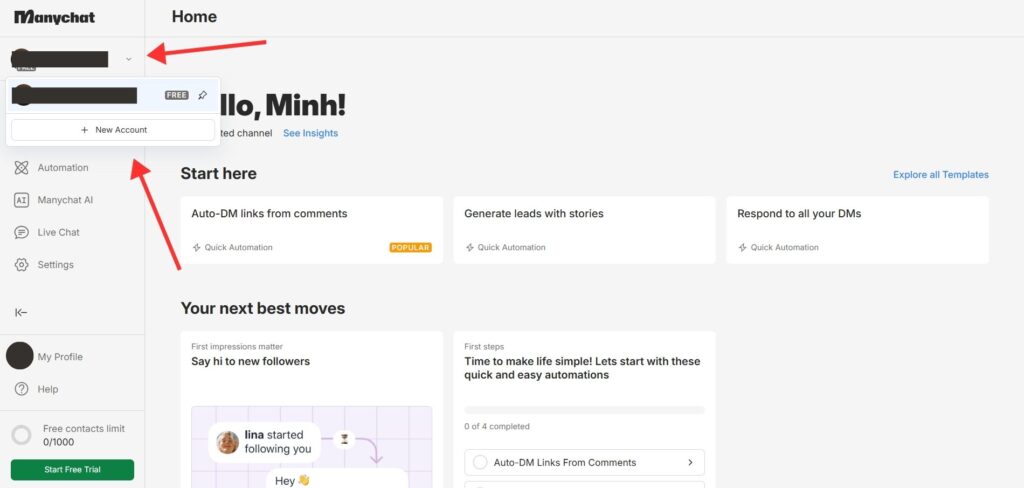This screenshot has height=488, width=1024.
Task: Expand the account switcher chevron
Action: [129, 59]
